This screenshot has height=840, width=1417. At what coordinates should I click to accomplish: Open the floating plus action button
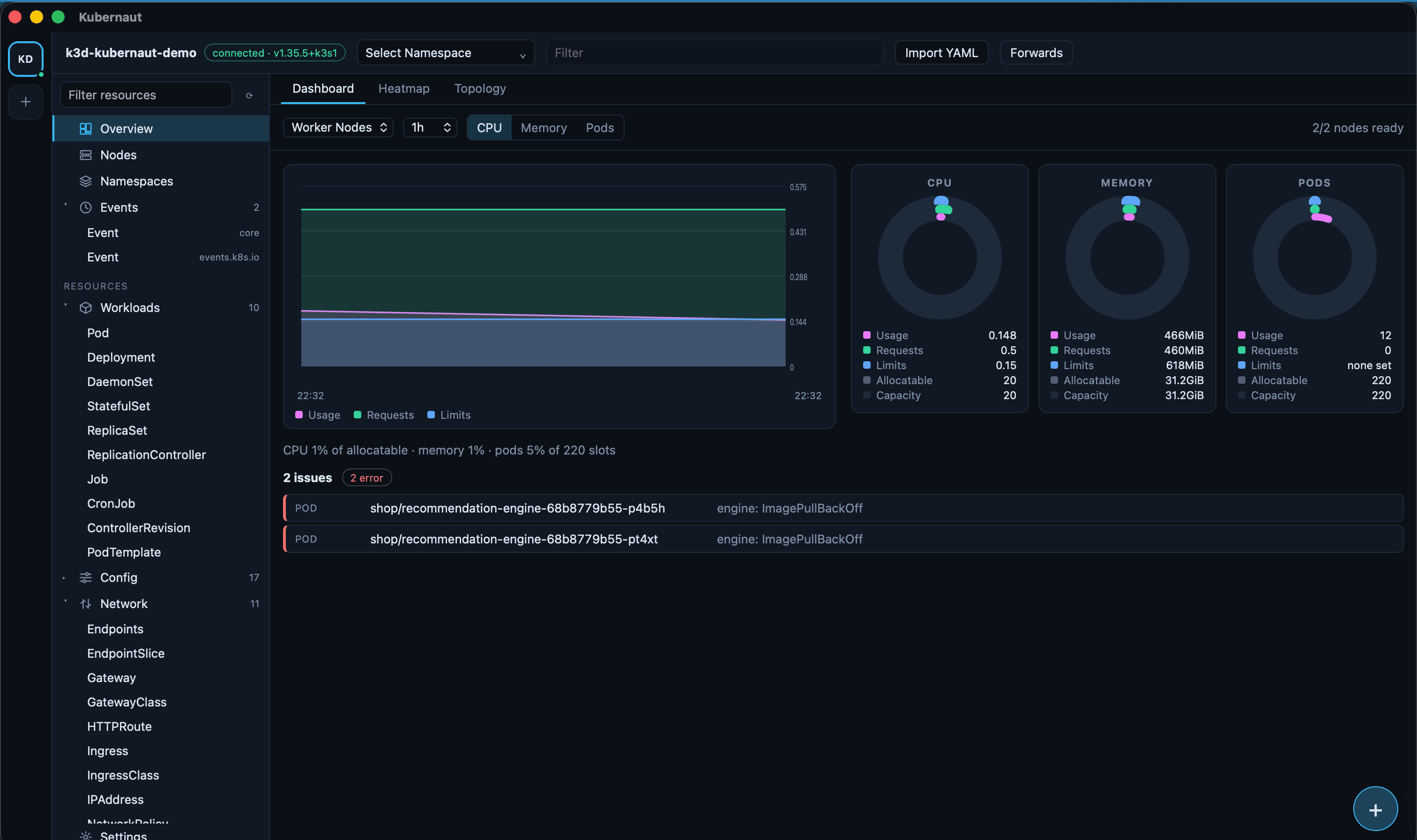click(1375, 809)
